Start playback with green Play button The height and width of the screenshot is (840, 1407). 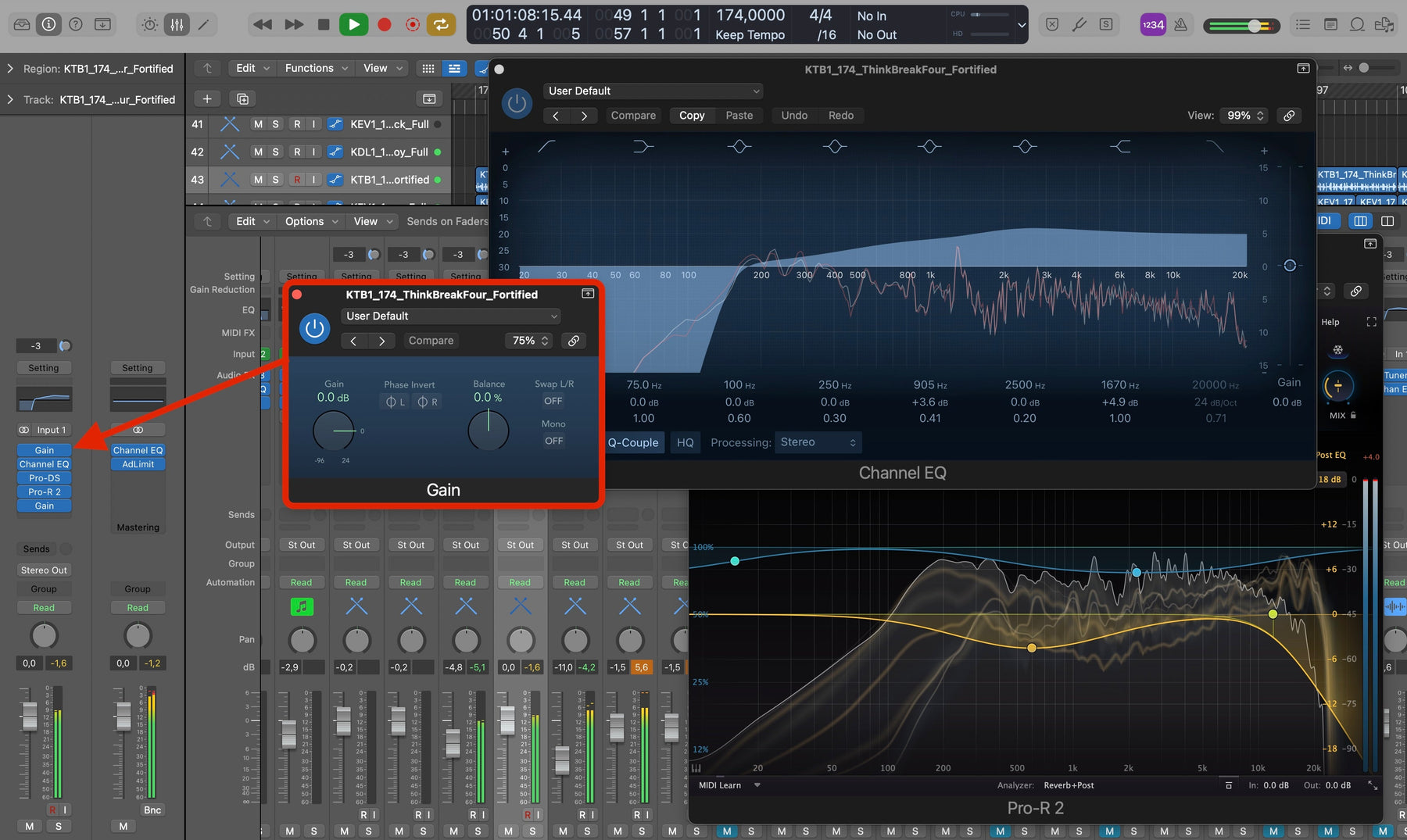tap(353, 24)
